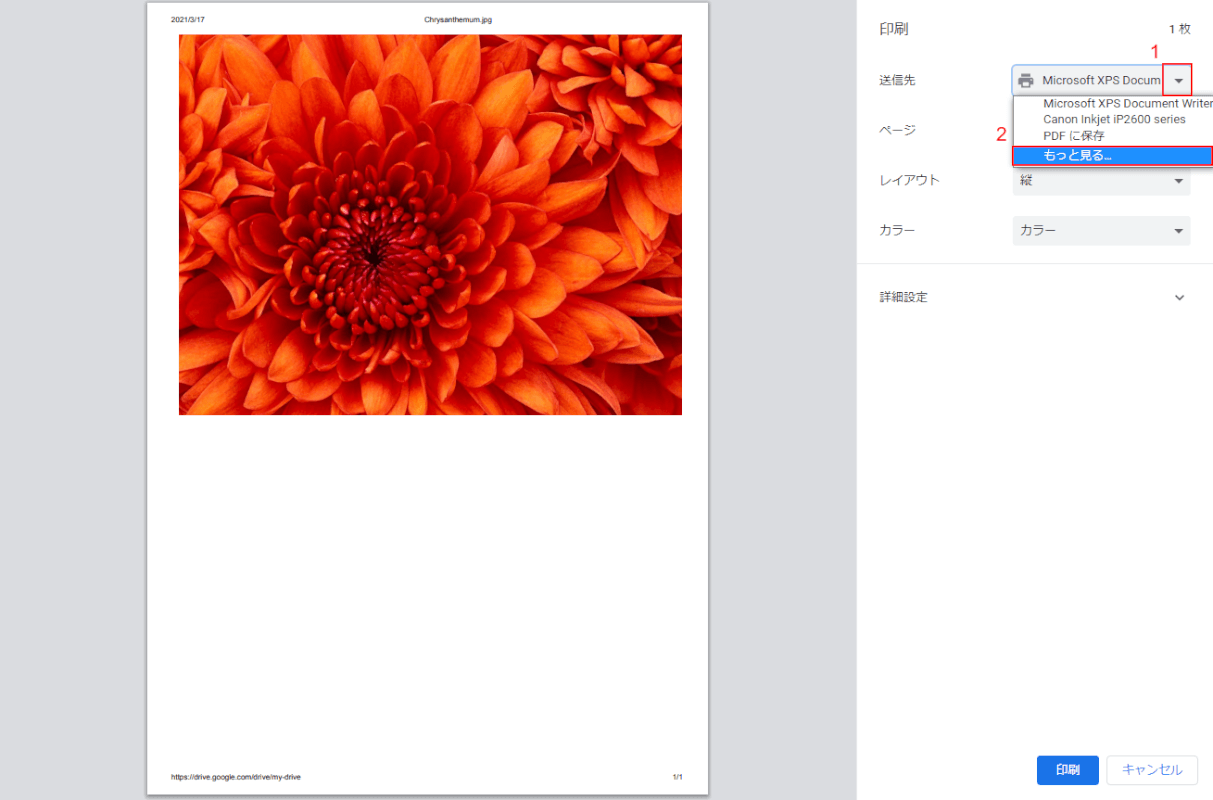Click the 1 枚 sheet count text
Viewport: 1213px width, 800px height.
1179,30
